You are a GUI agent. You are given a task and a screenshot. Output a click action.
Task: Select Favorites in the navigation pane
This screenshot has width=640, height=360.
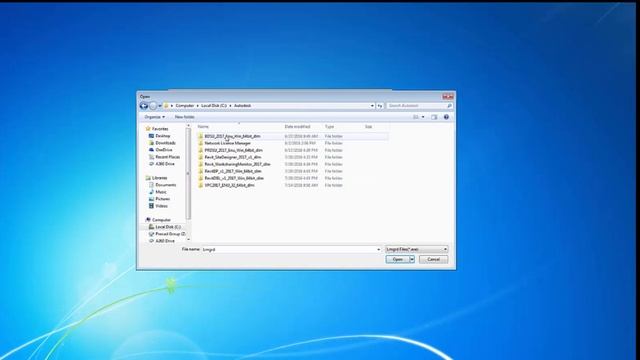click(x=160, y=129)
